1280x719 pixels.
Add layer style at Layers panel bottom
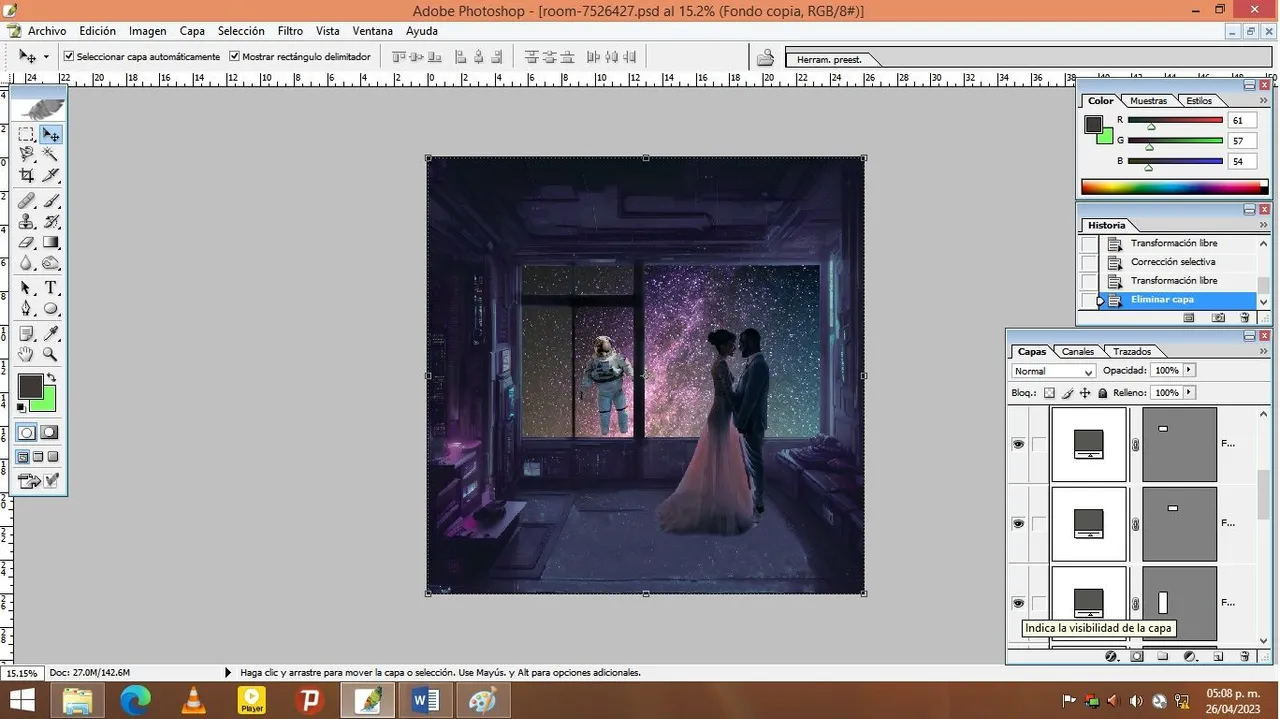pos(1111,657)
